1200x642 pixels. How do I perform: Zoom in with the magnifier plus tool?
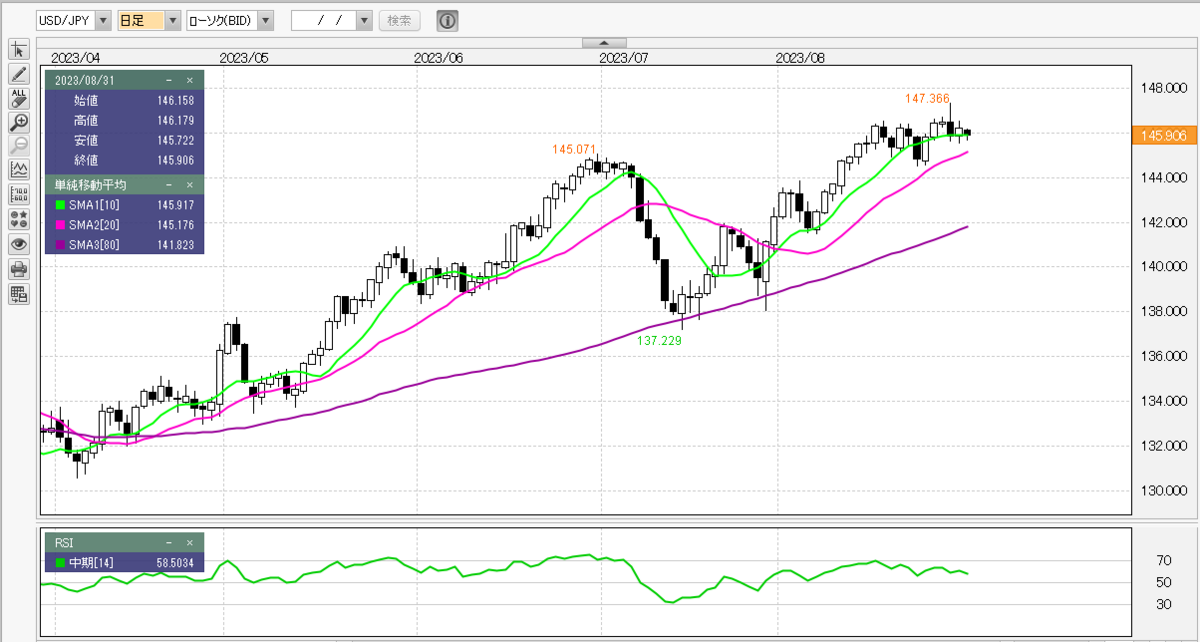coord(19,122)
